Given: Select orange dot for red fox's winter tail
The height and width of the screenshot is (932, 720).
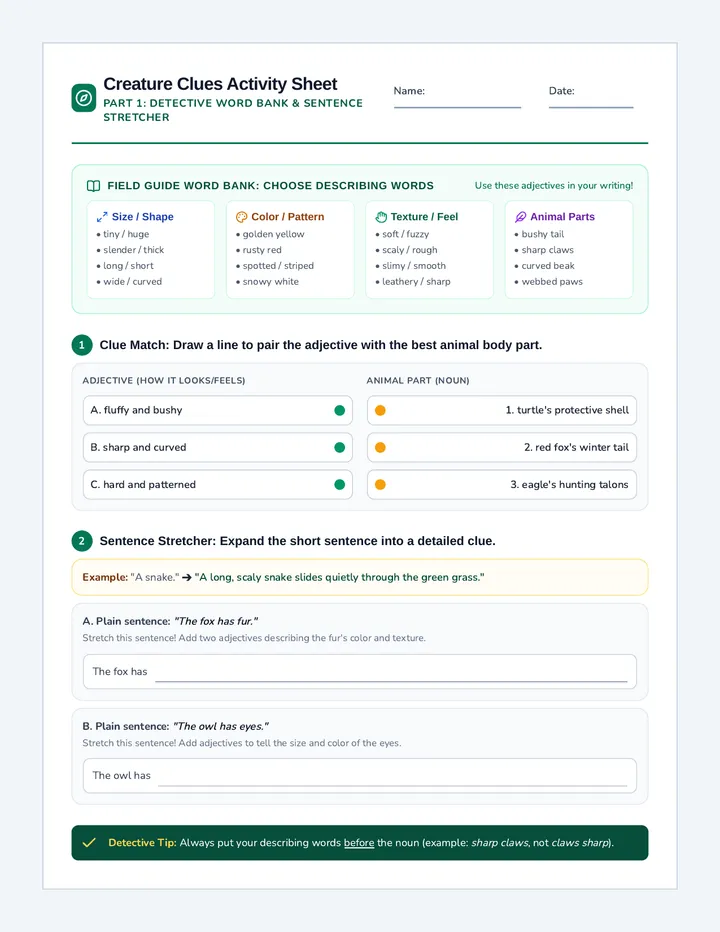Looking at the screenshot, I should point(381,448).
